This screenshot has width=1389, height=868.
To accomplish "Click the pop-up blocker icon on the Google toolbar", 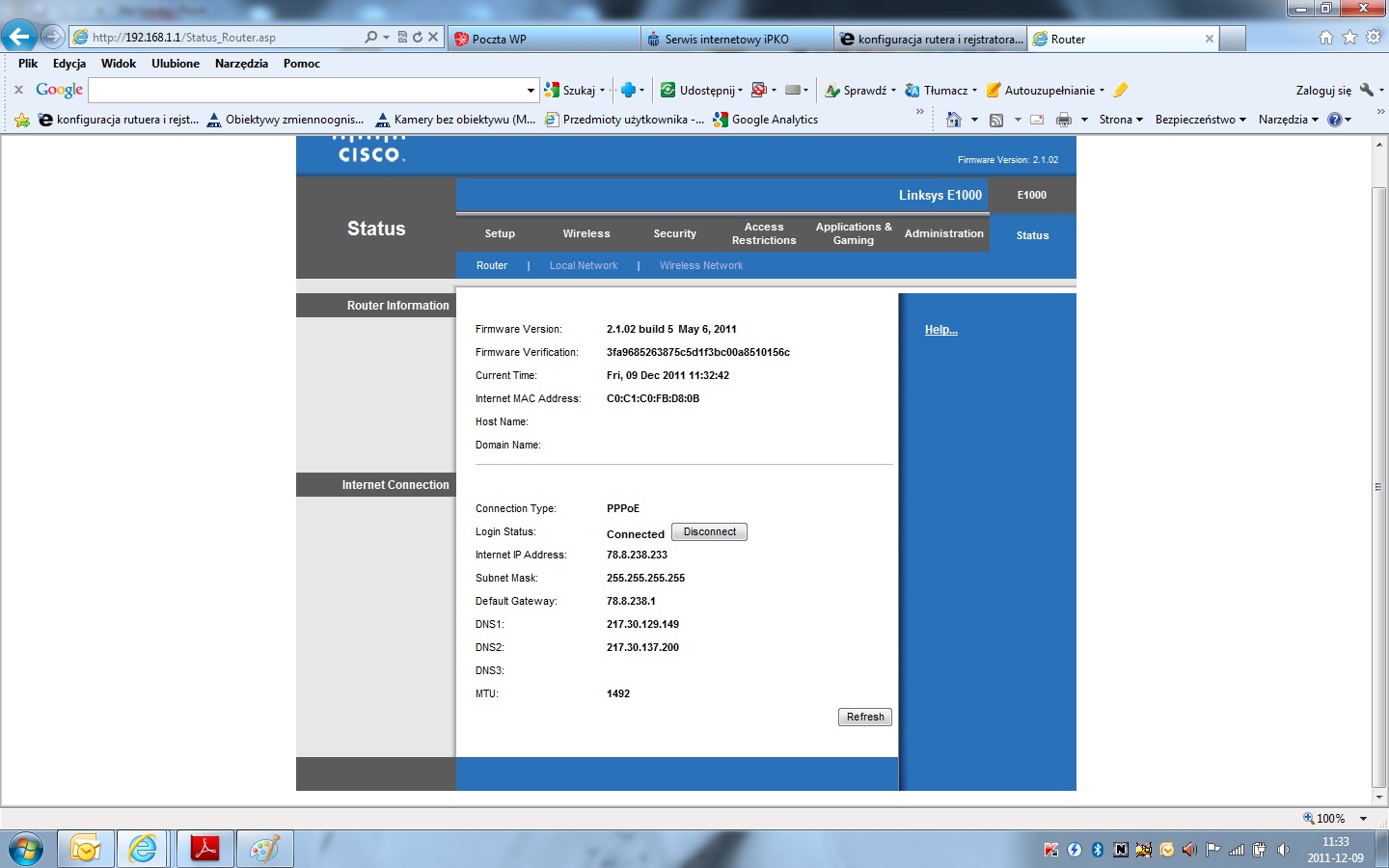I will [x=759, y=90].
